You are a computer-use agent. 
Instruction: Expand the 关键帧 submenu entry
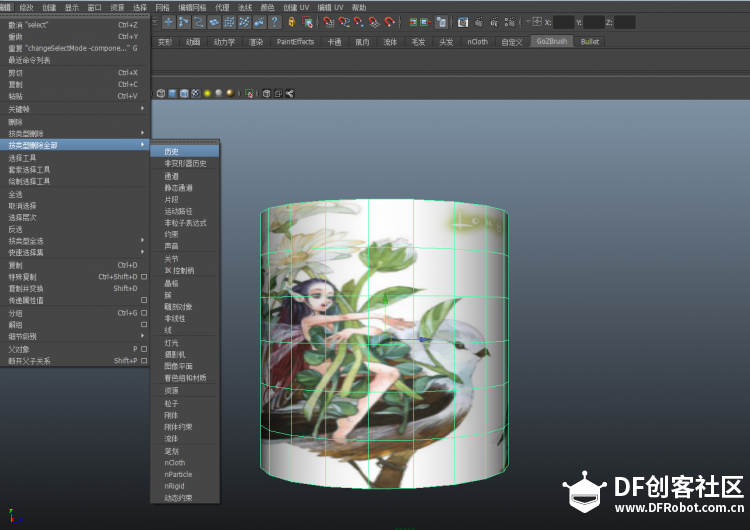[x=75, y=109]
